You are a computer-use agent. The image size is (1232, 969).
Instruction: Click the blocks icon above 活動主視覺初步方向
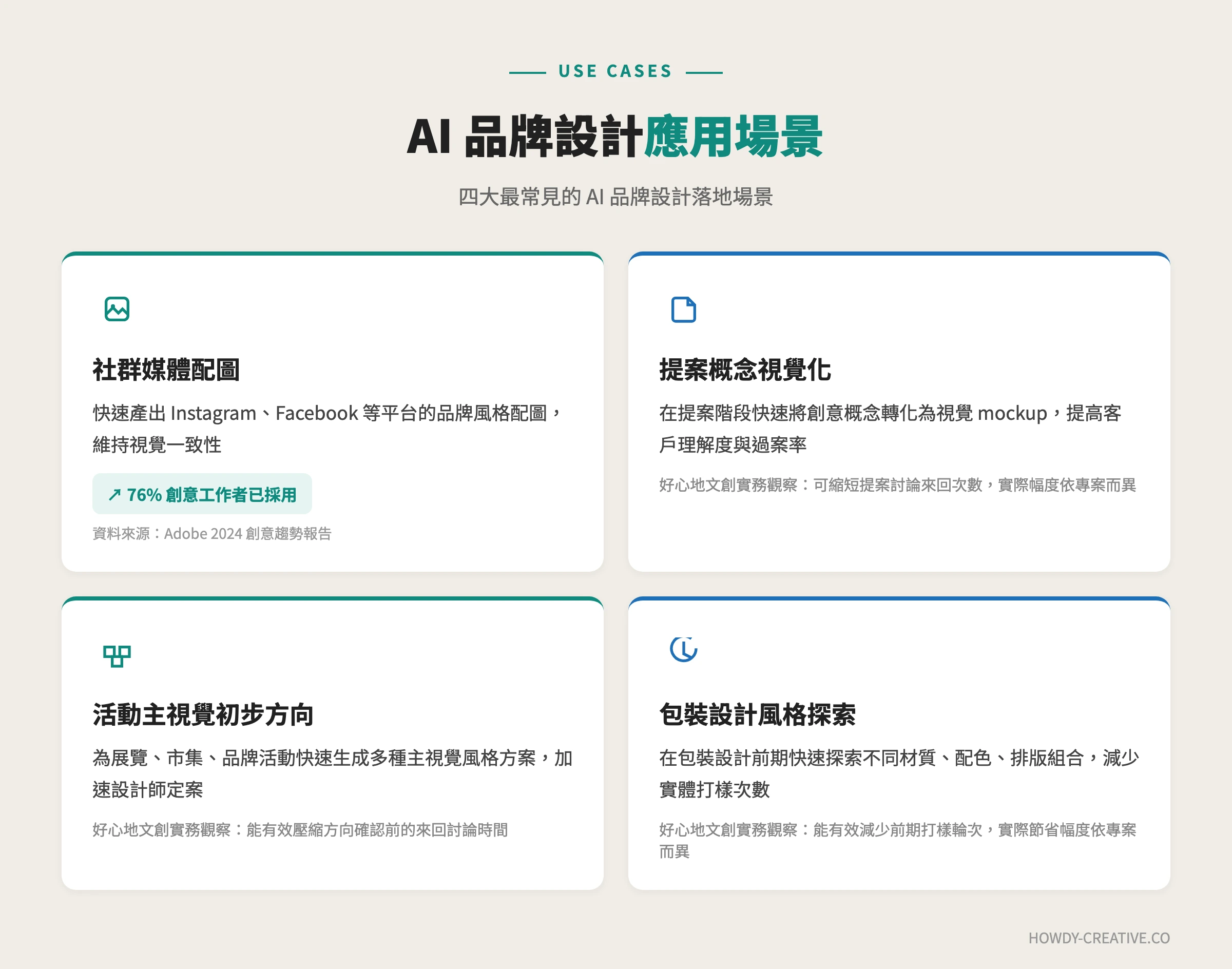[x=117, y=655]
